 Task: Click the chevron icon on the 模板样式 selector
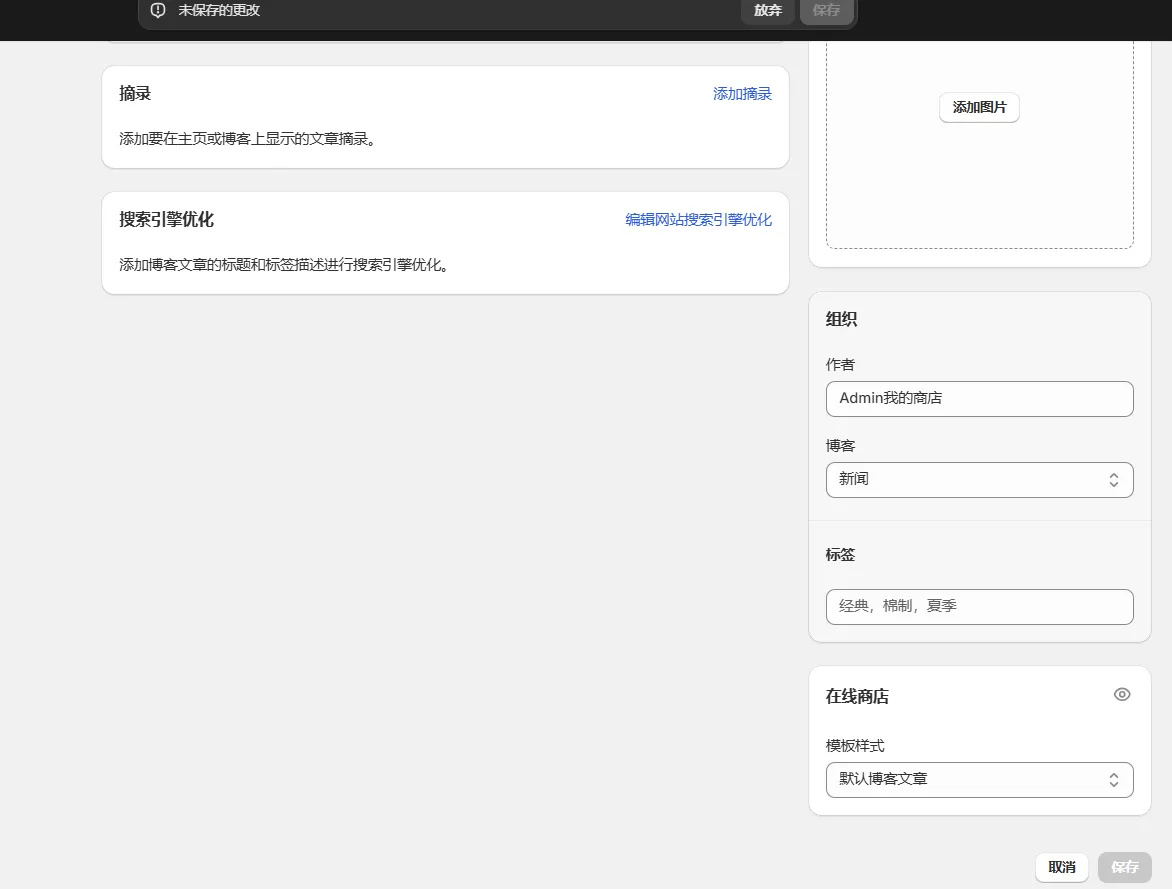1113,779
